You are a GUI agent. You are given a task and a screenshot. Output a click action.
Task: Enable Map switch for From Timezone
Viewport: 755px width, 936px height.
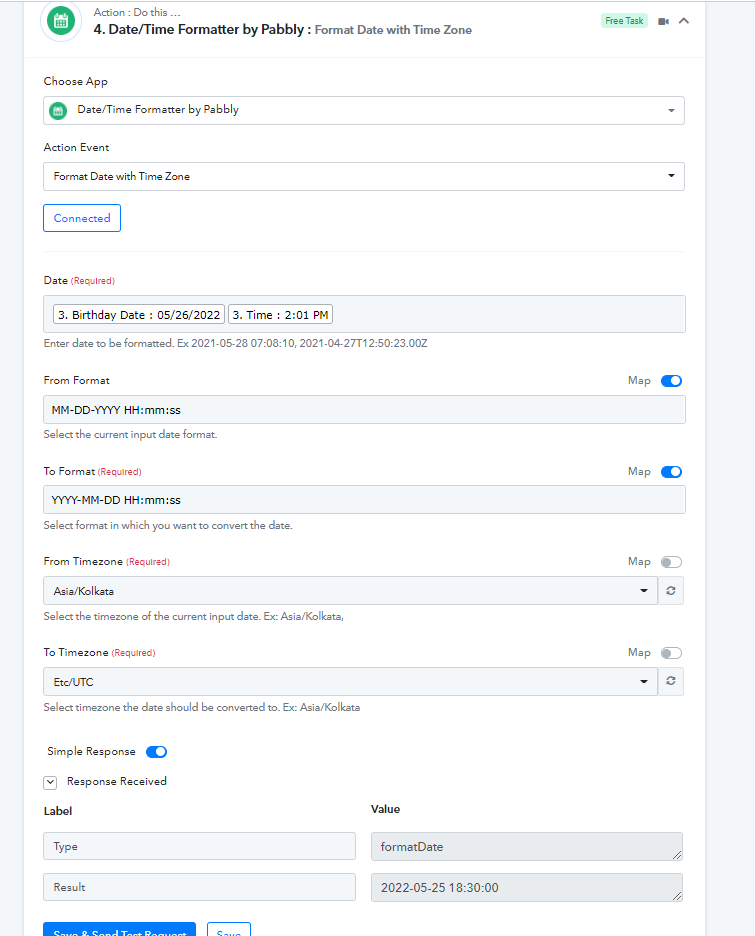tap(671, 562)
